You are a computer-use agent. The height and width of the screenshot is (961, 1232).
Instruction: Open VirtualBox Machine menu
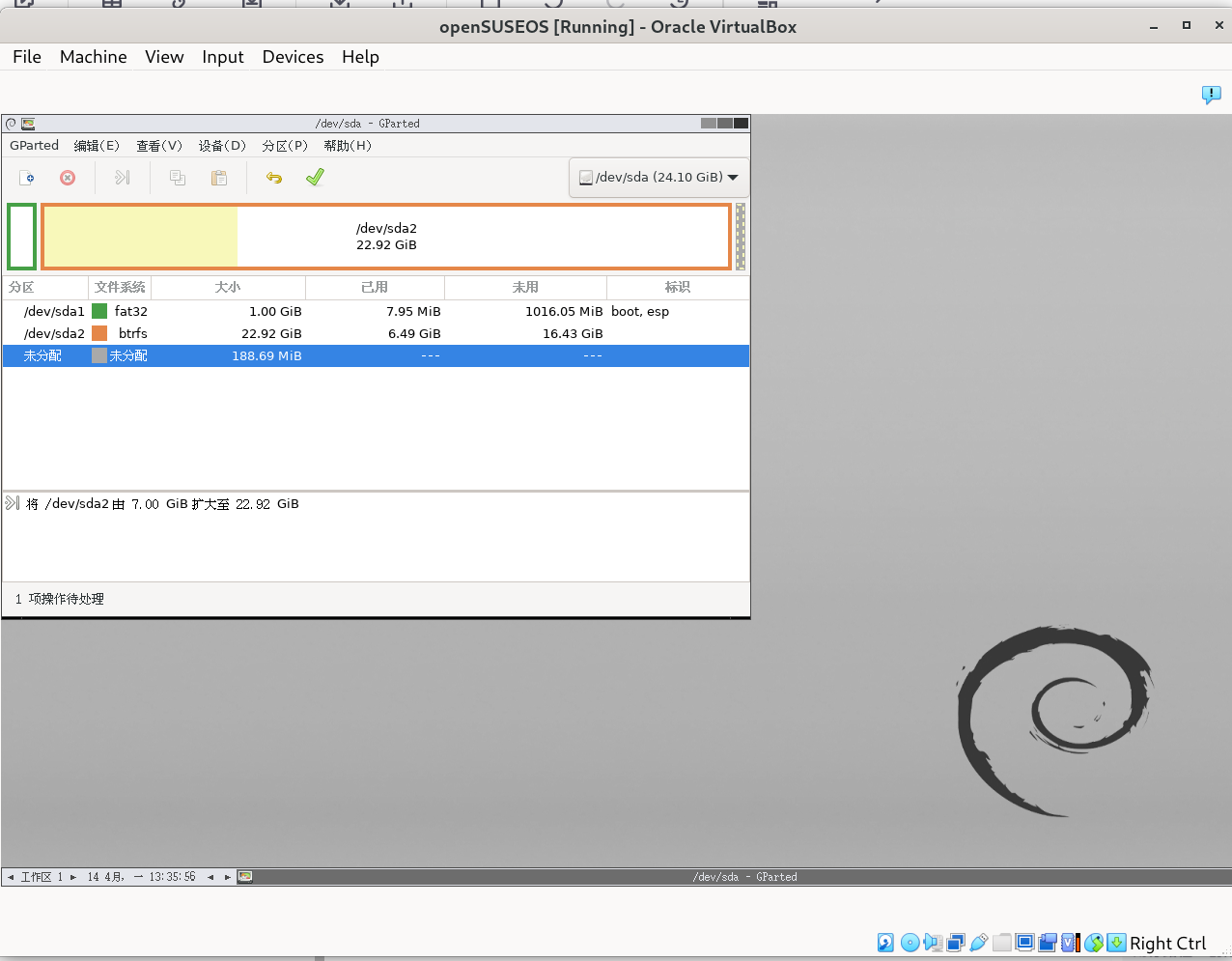[94, 57]
